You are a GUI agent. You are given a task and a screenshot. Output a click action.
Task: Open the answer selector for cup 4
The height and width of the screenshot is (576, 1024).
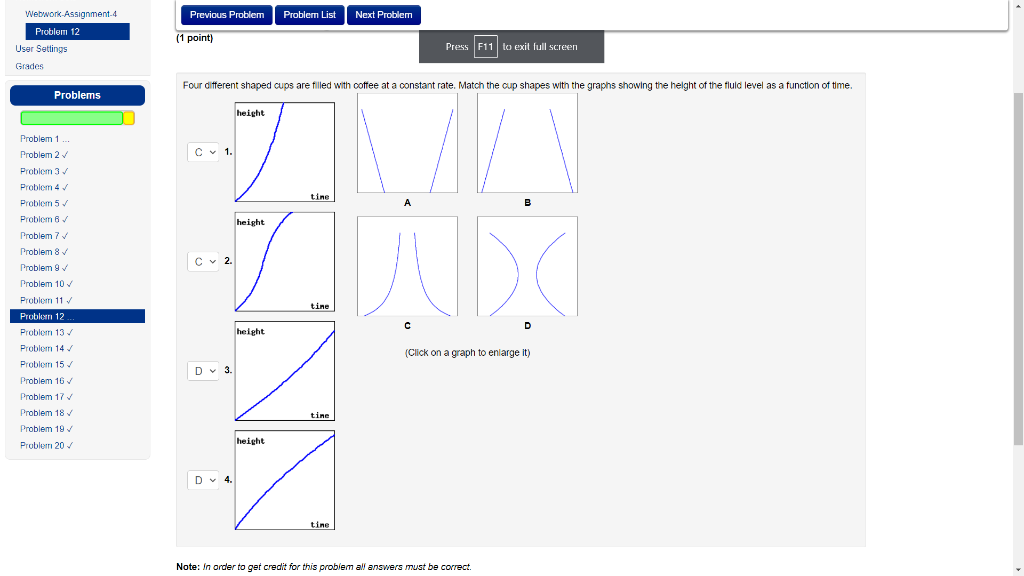(203, 480)
